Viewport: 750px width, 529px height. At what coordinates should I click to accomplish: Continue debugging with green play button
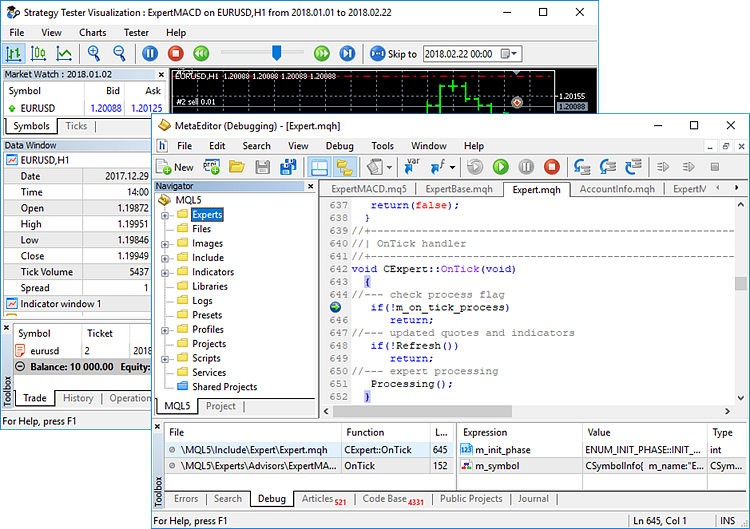tap(500, 167)
